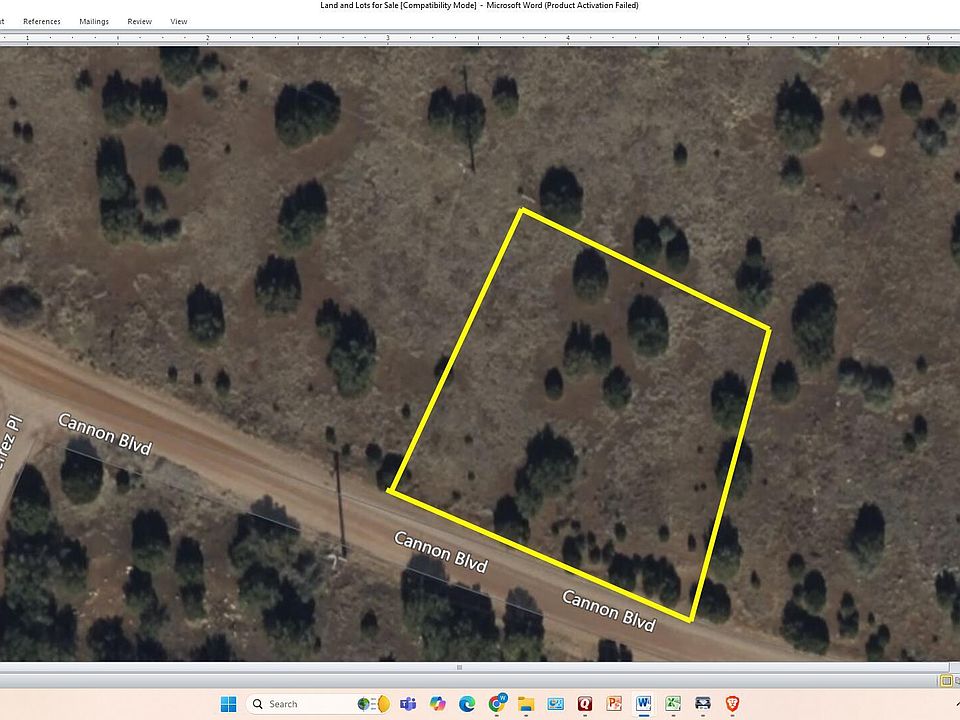Show hidden system tray icons
The image size is (960, 720).
(x=957, y=704)
